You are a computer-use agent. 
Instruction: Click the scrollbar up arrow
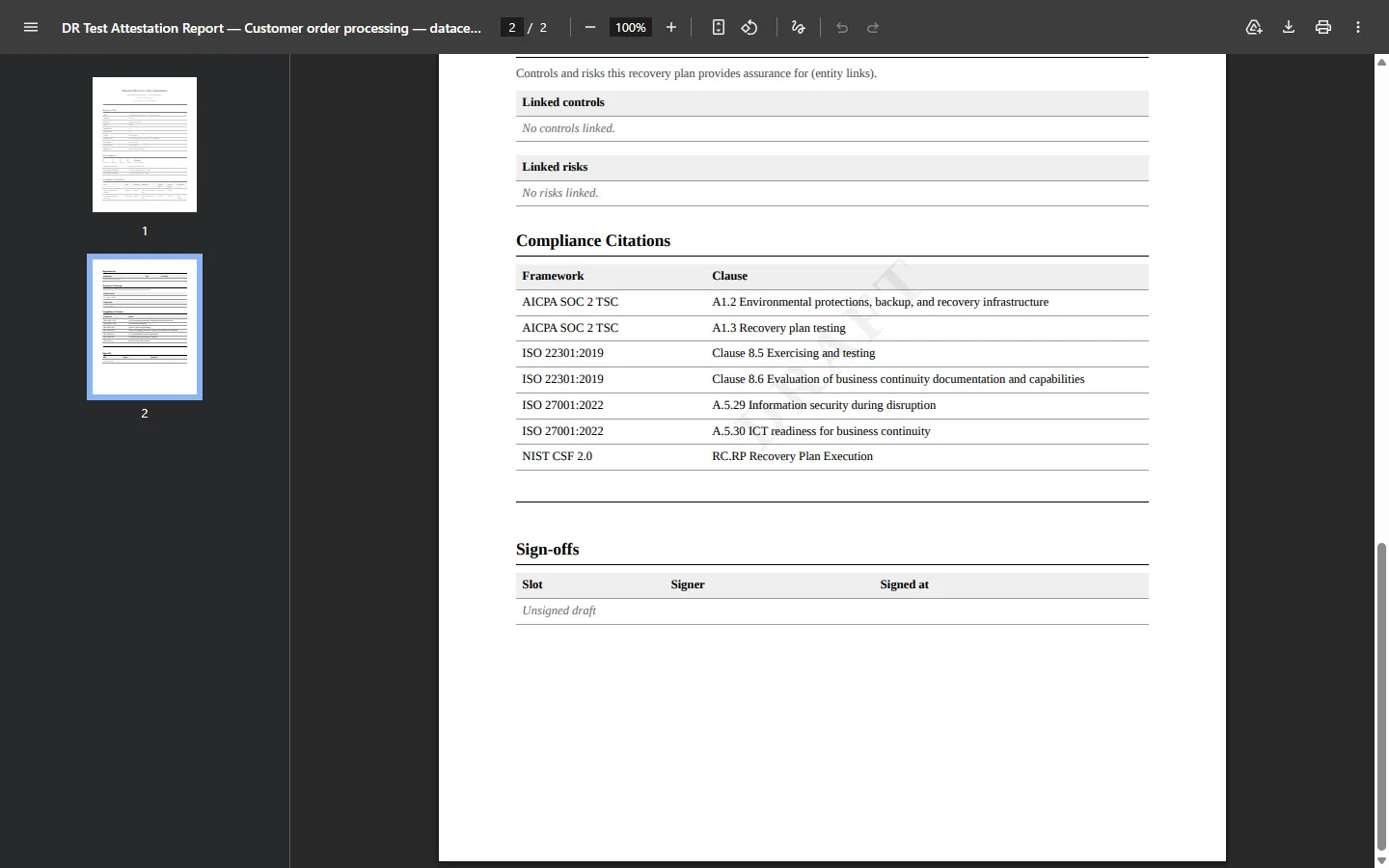pyautogui.click(x=1381, y=62)
